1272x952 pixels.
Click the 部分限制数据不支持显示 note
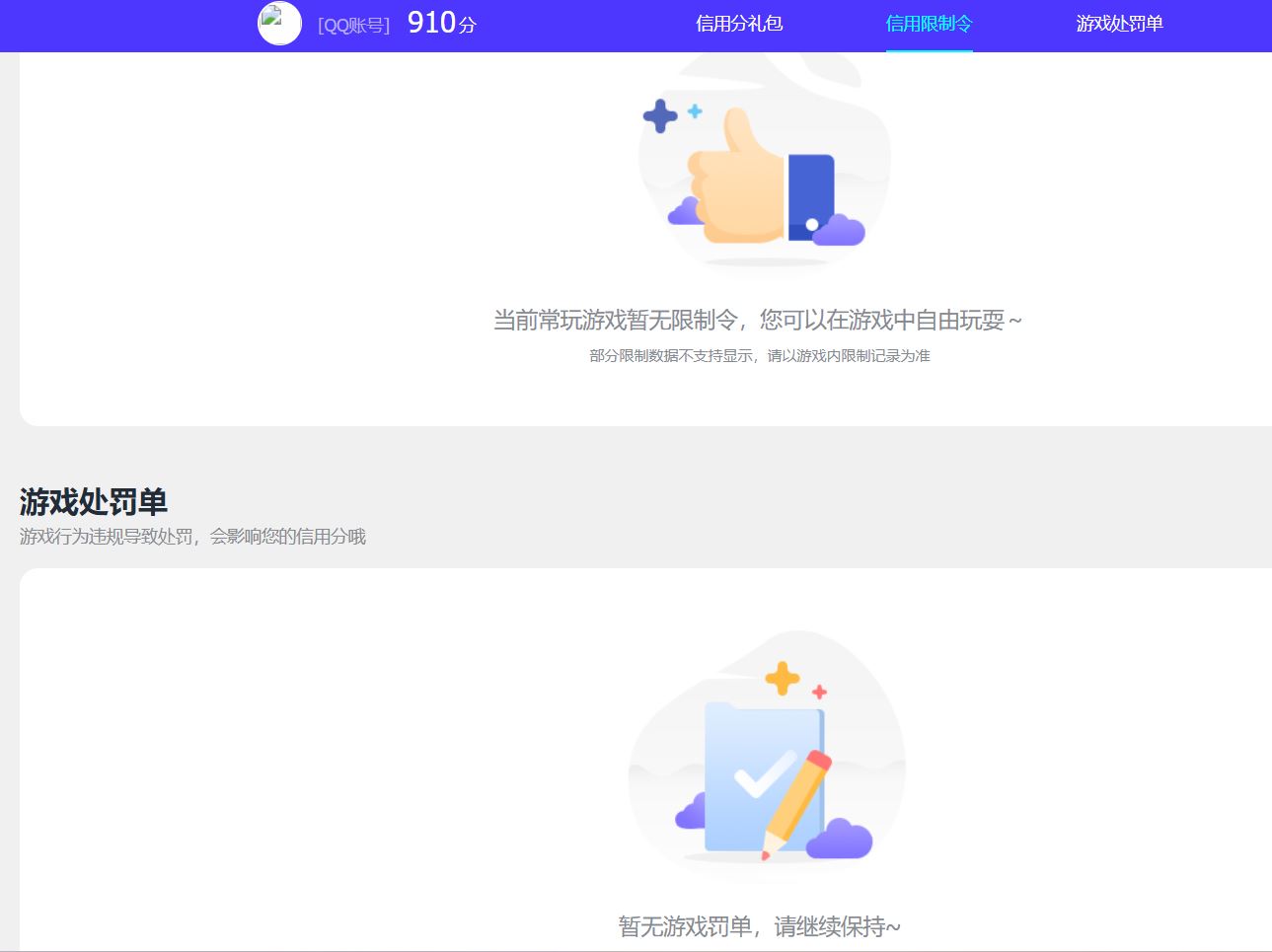pyautogui.click(x=759, y=356)
